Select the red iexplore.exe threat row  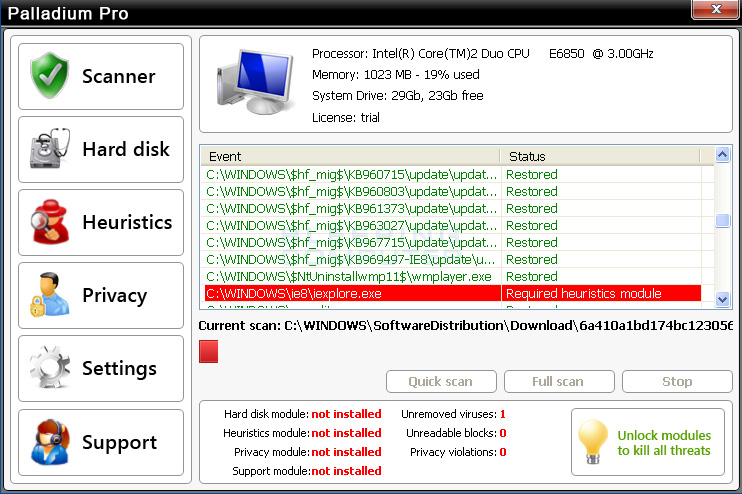pos(352,294)
